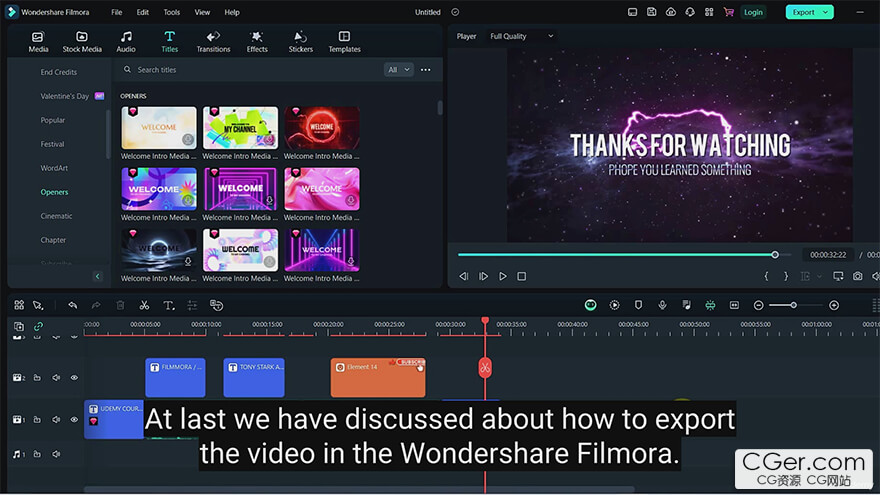Open the Stickers tab
Viewport: 880px width, 495px height.
(301, 42)
